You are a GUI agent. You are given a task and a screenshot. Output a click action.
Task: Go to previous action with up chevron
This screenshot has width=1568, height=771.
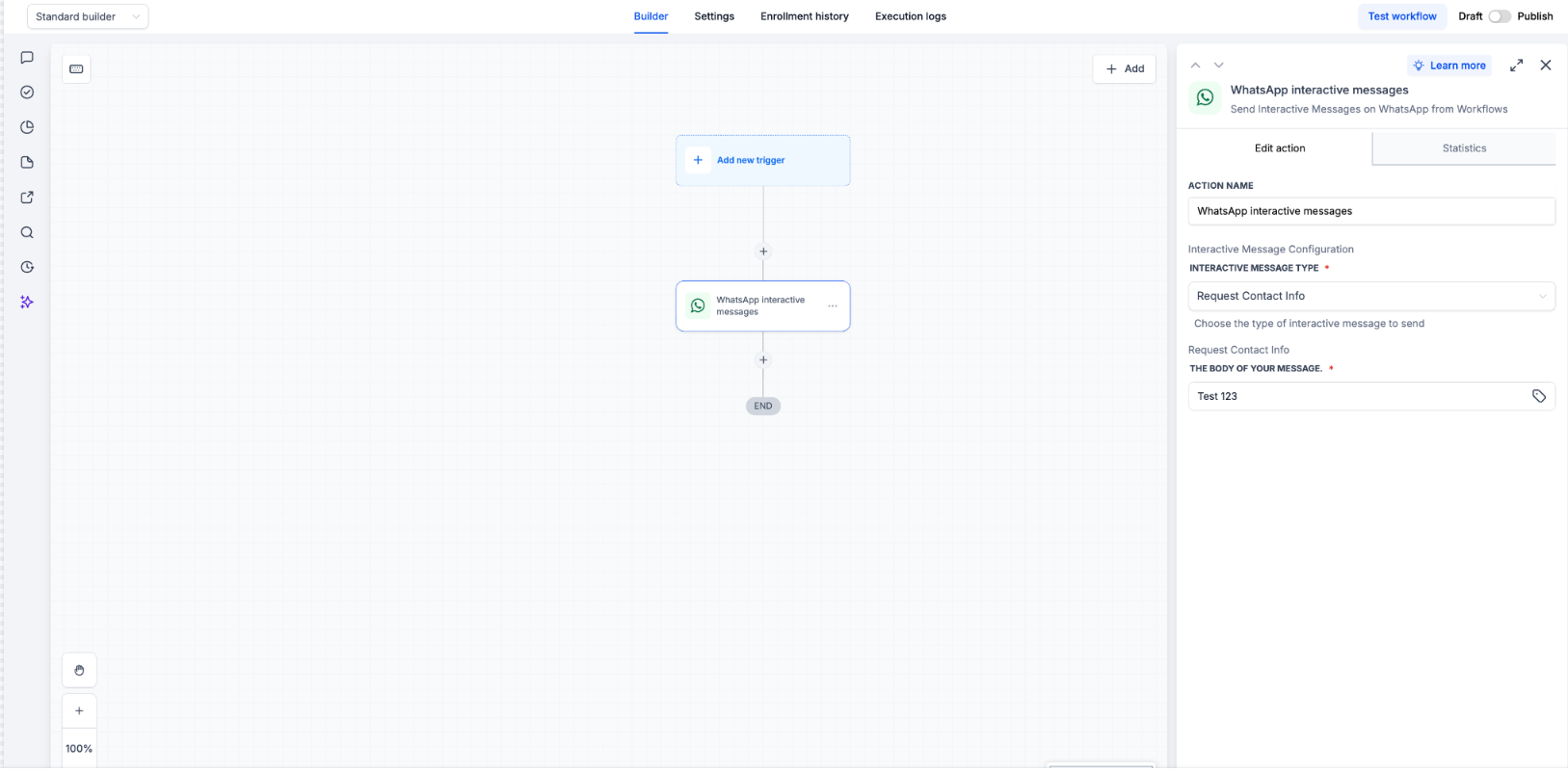pyautogui.click(x=1195, y=66)
